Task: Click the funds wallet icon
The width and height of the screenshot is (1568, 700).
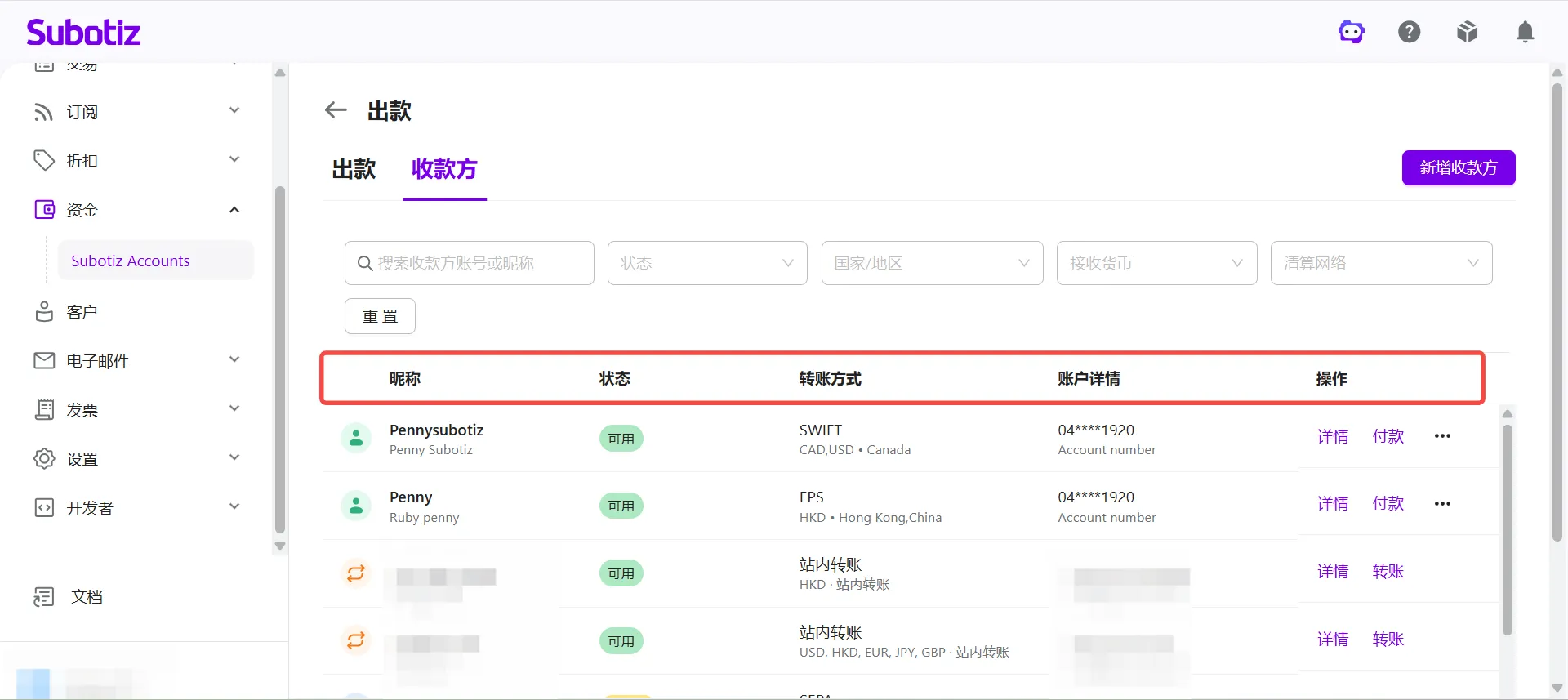Action: coord(44,210)
